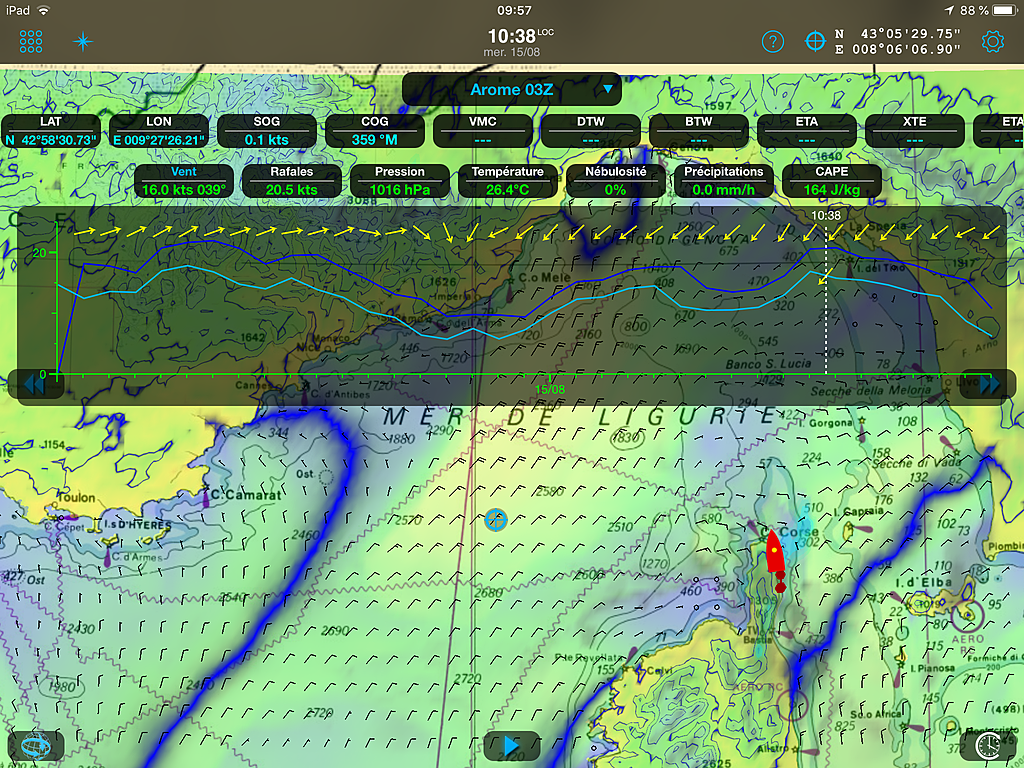Open the help question mark icon
This screenshot has height=768, width=1024.
point(773,42)
